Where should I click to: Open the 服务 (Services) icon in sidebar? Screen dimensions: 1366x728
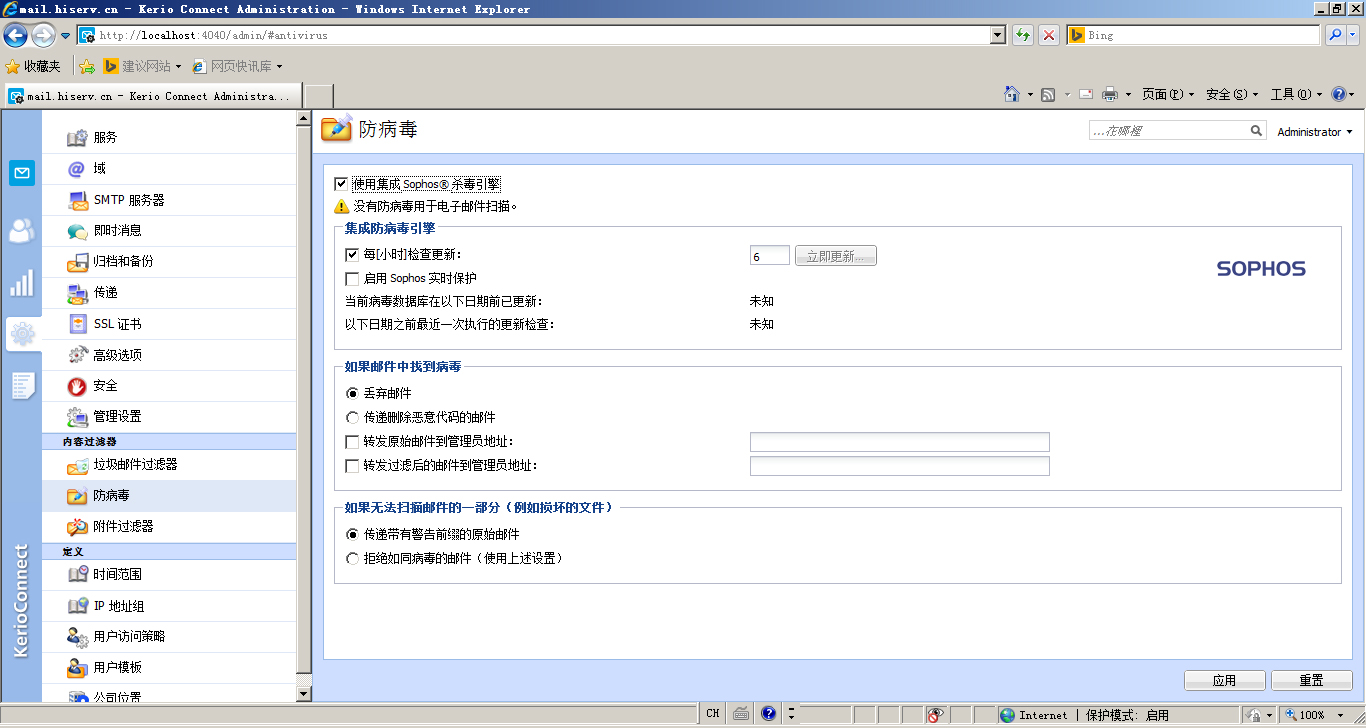pyautogui.click(x=77, y=137)
